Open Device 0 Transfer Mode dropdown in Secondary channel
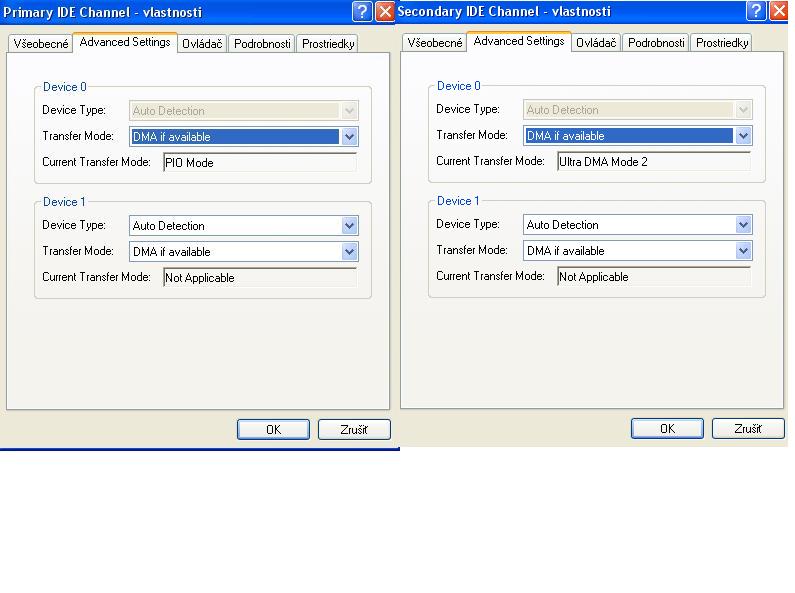The width and height of the screenshot is (795, 593). 743,136
